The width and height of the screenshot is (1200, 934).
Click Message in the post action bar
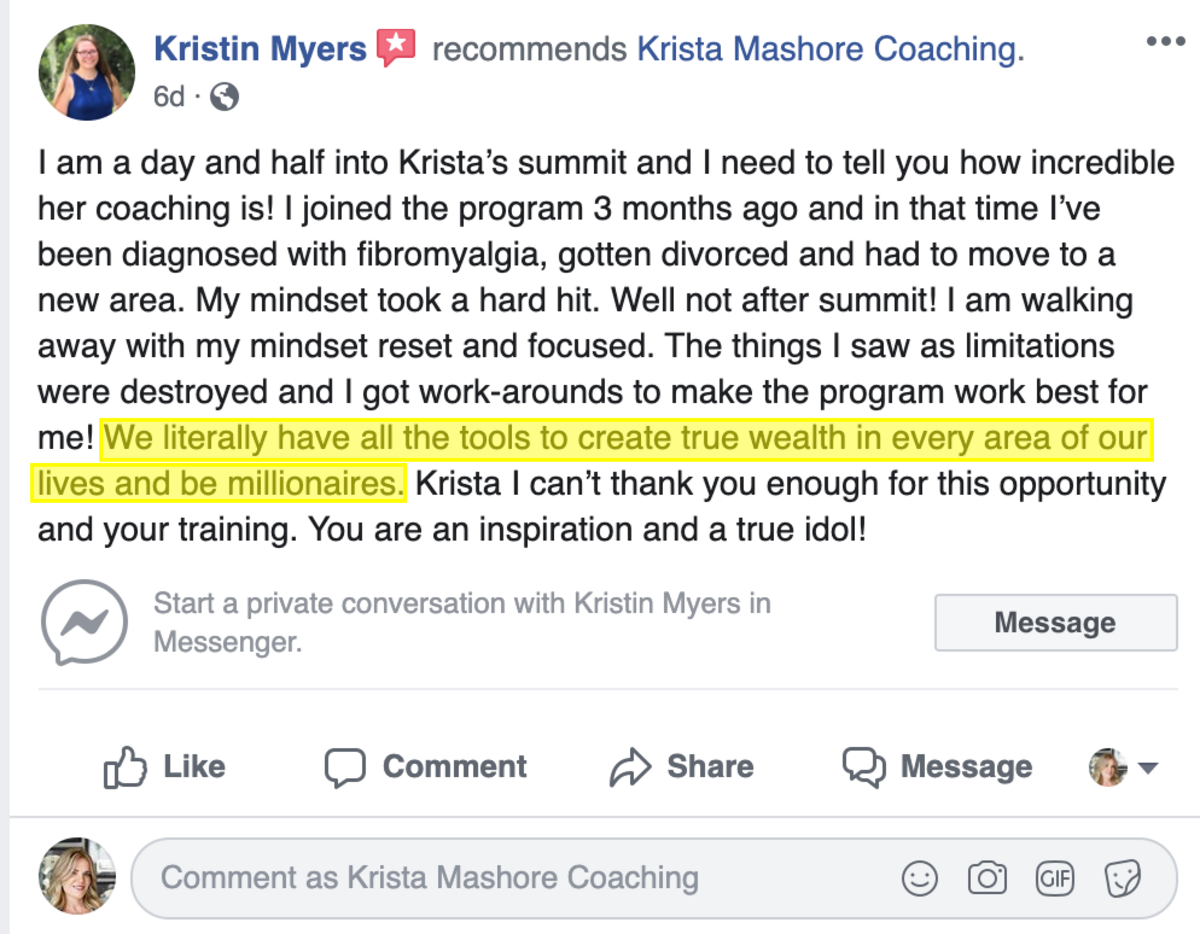click(938, 767)
